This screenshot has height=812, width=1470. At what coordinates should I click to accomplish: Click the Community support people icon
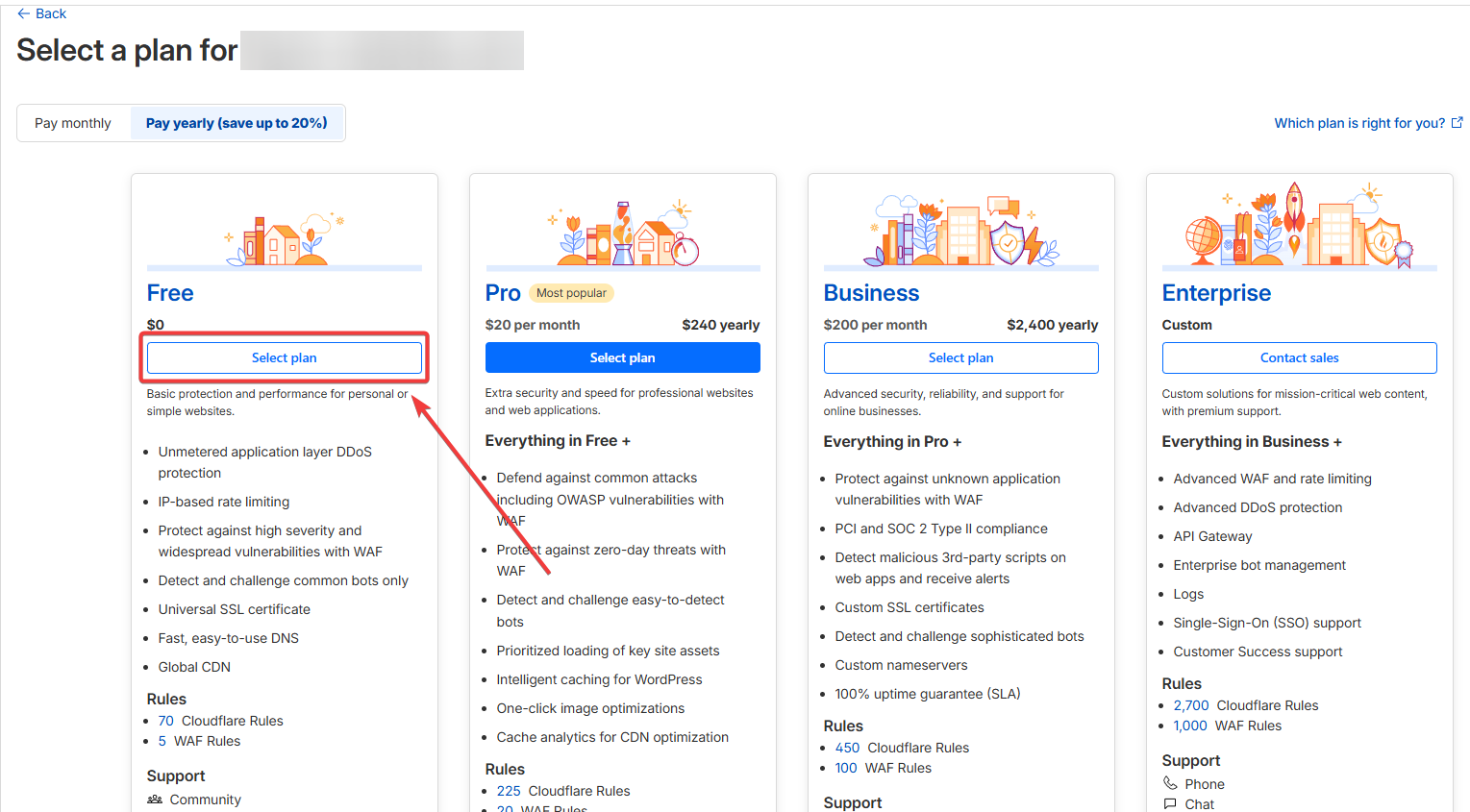[x=155, y=800]
